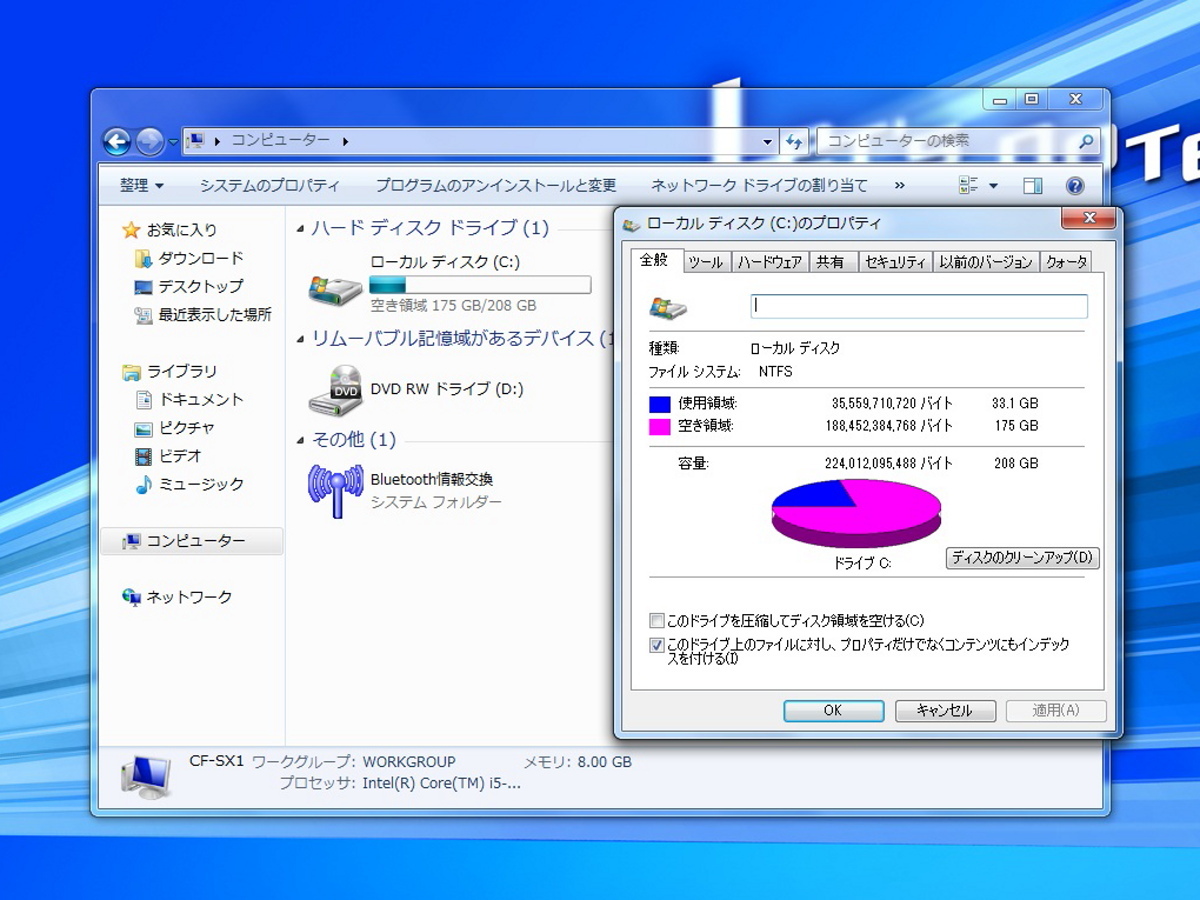
Task: Click the コンピューターの検索 search box
Action: point(958,141)
